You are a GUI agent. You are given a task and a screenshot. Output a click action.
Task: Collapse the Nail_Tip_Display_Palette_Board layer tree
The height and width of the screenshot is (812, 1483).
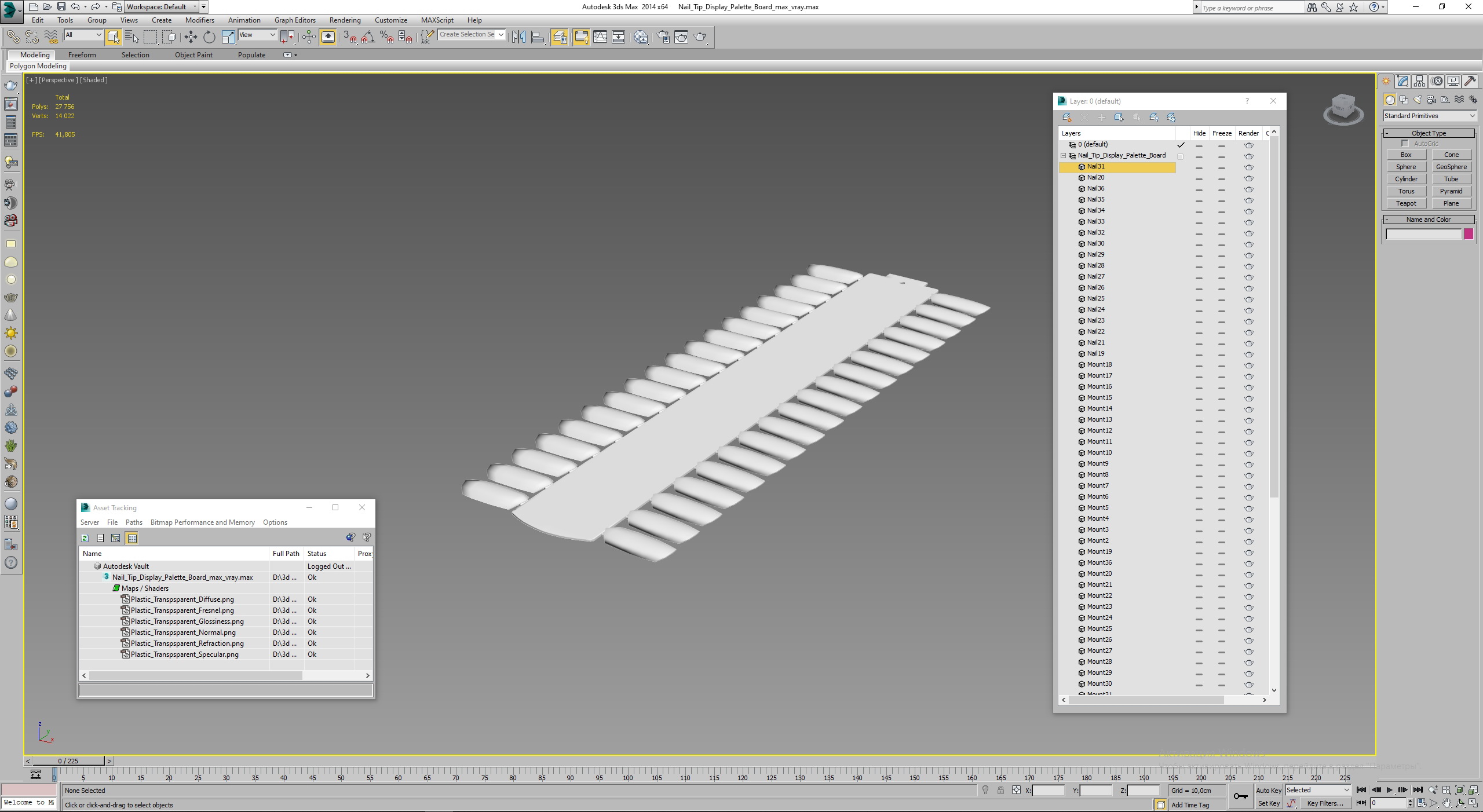[x=1064, y=155]
